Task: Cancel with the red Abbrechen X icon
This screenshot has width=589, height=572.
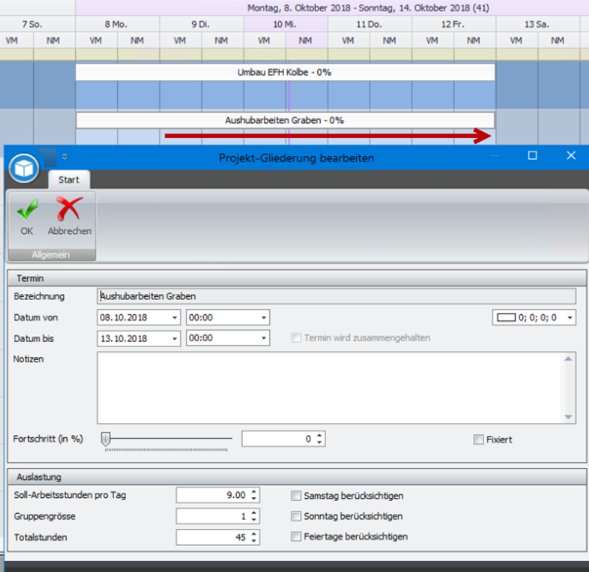Action: [69, 217]
